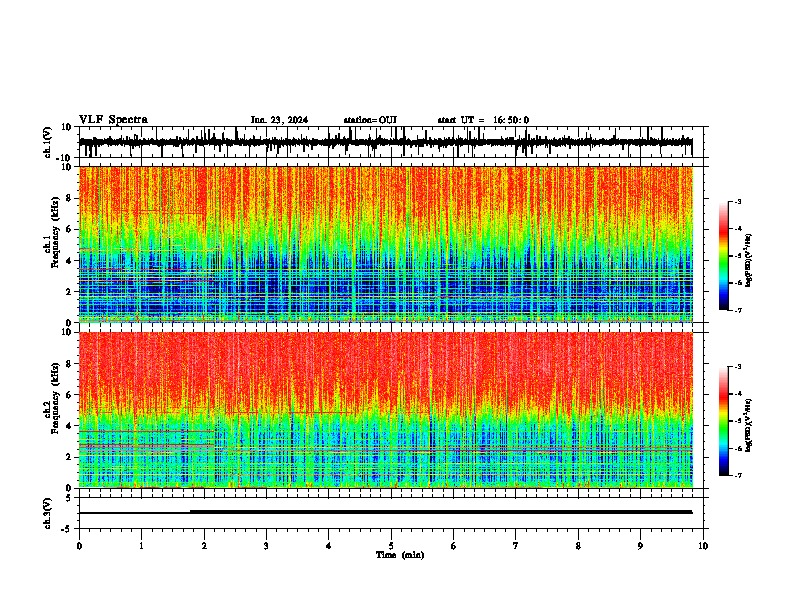This screenshot has height=612, width=792.
Task: Click the "ch.1(V)" waveform axis label
Action: tap(48, 142)
